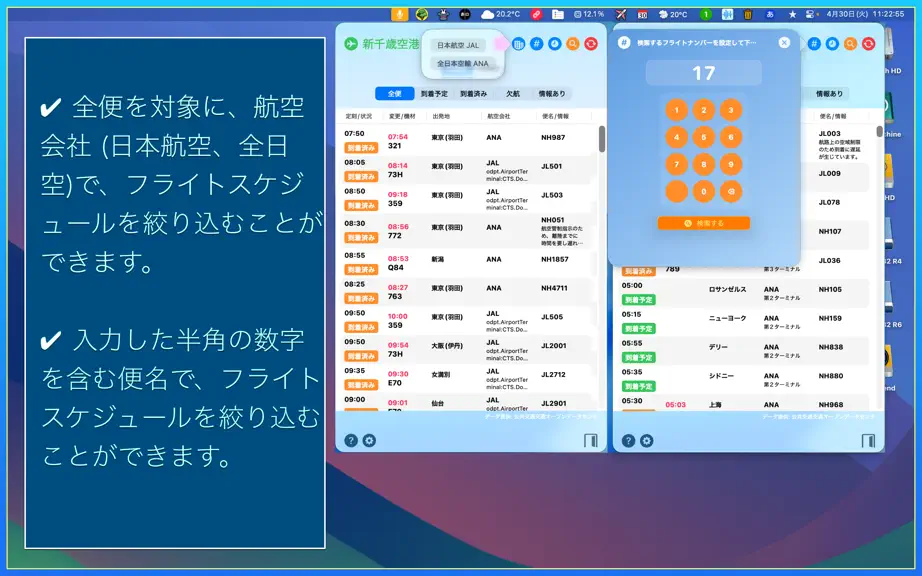Tap keypad digit 4
Screen dimensions: 922x576
pyautogui.click(x=677, y=137)
